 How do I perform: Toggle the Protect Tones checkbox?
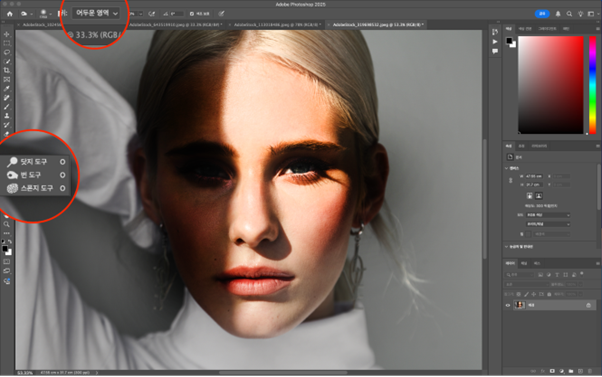coord(192,14)
